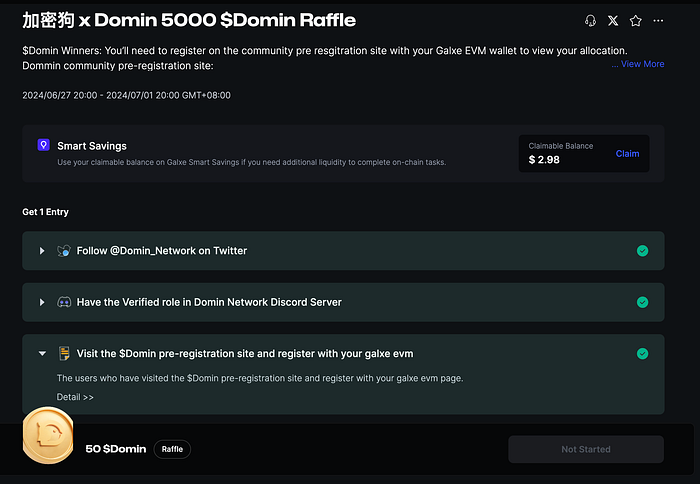Collapse the pre-registration site task

click(x=42, y=353)
